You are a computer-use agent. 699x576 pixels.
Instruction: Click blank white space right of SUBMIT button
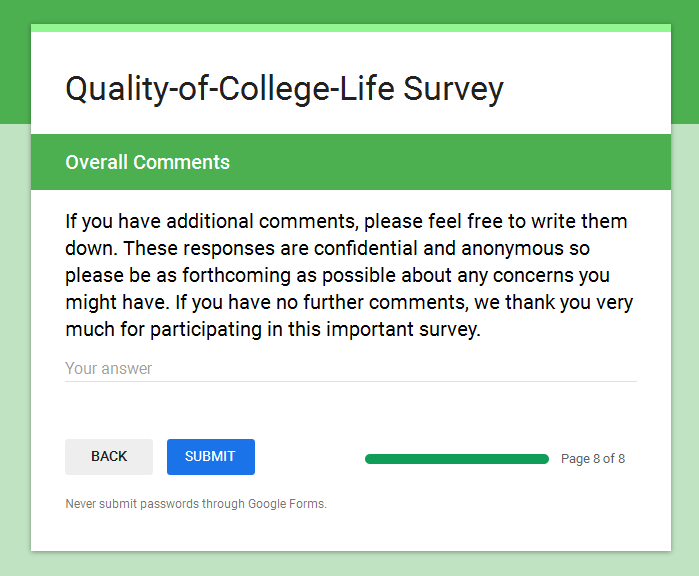click(308, 457)
